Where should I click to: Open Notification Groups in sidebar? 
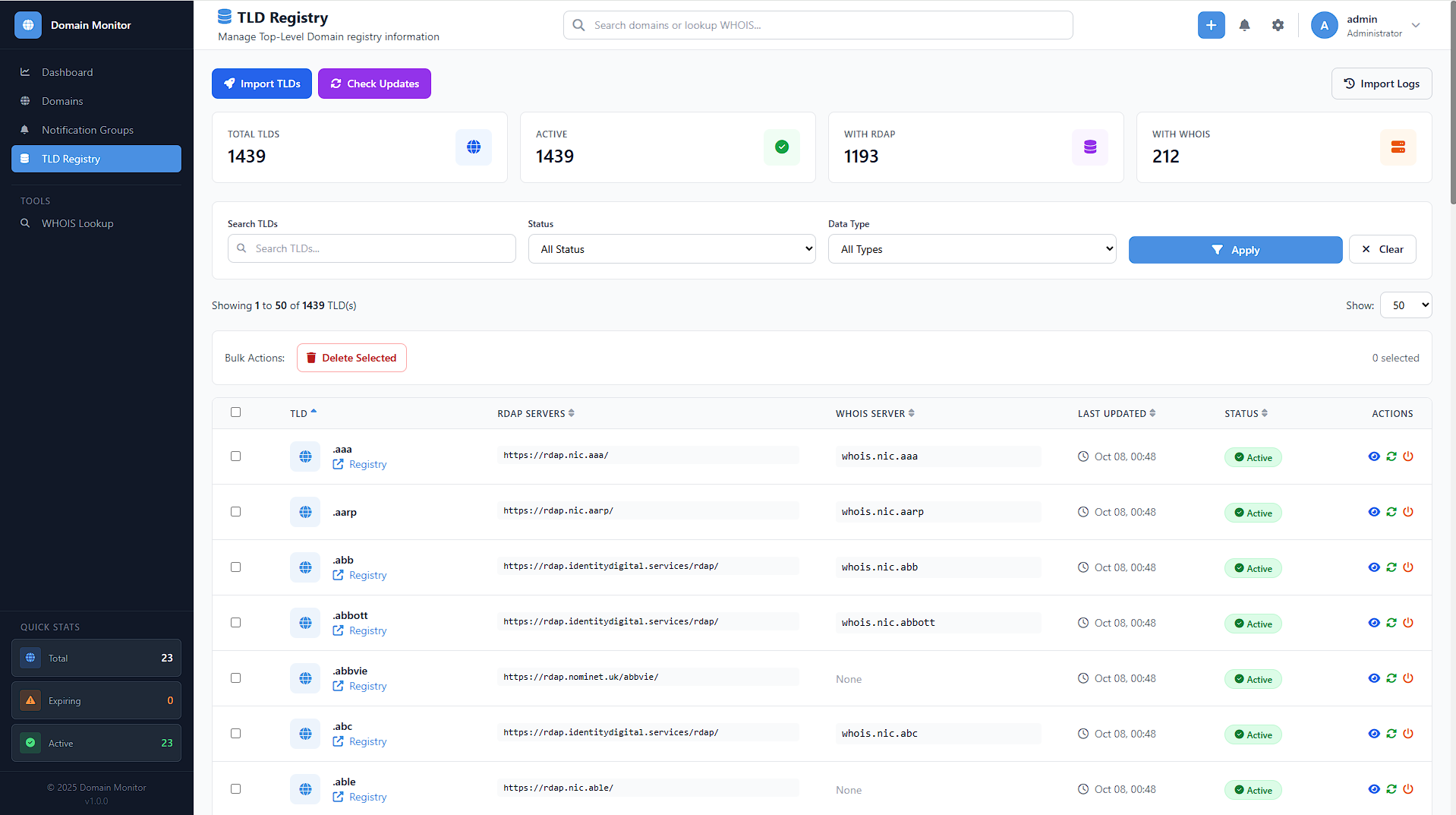click(87, 130)
